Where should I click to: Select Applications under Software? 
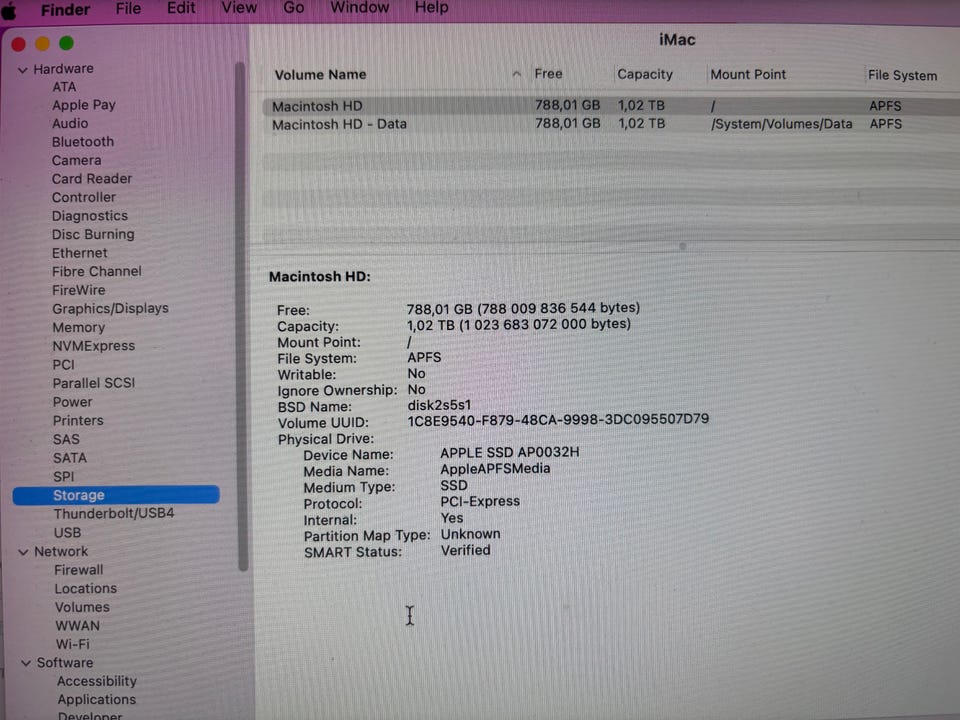(97, 700)
